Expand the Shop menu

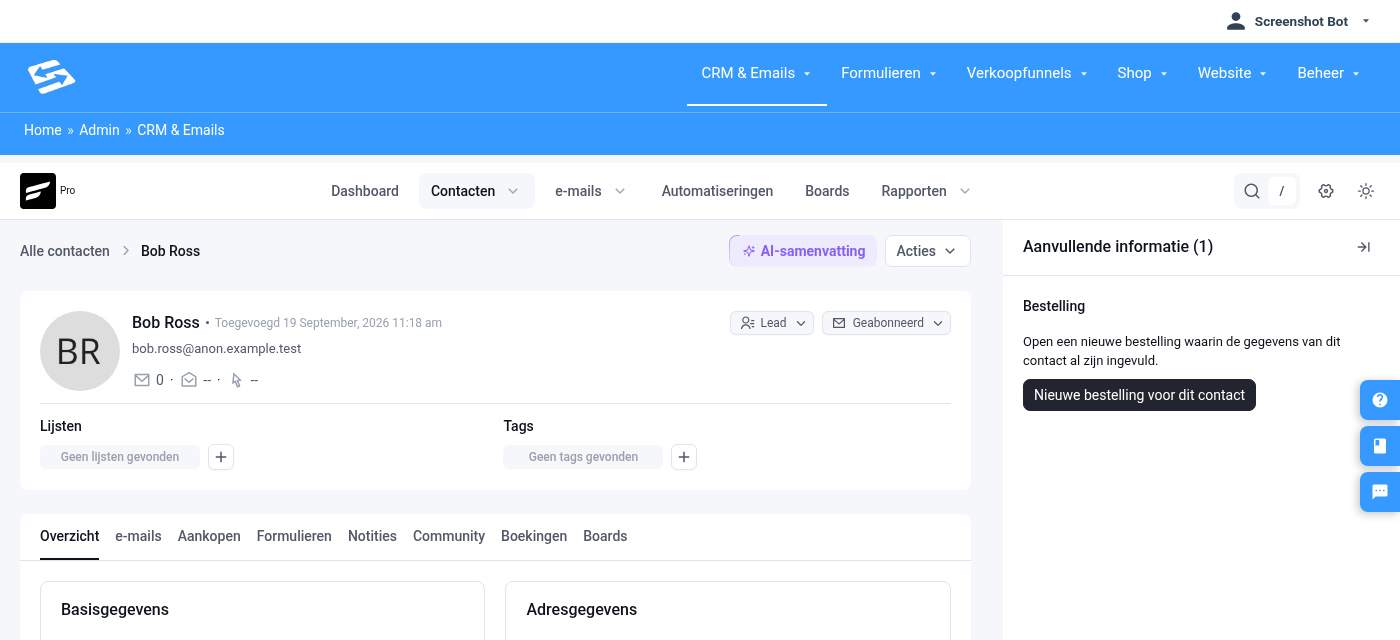coord(1143,73)
